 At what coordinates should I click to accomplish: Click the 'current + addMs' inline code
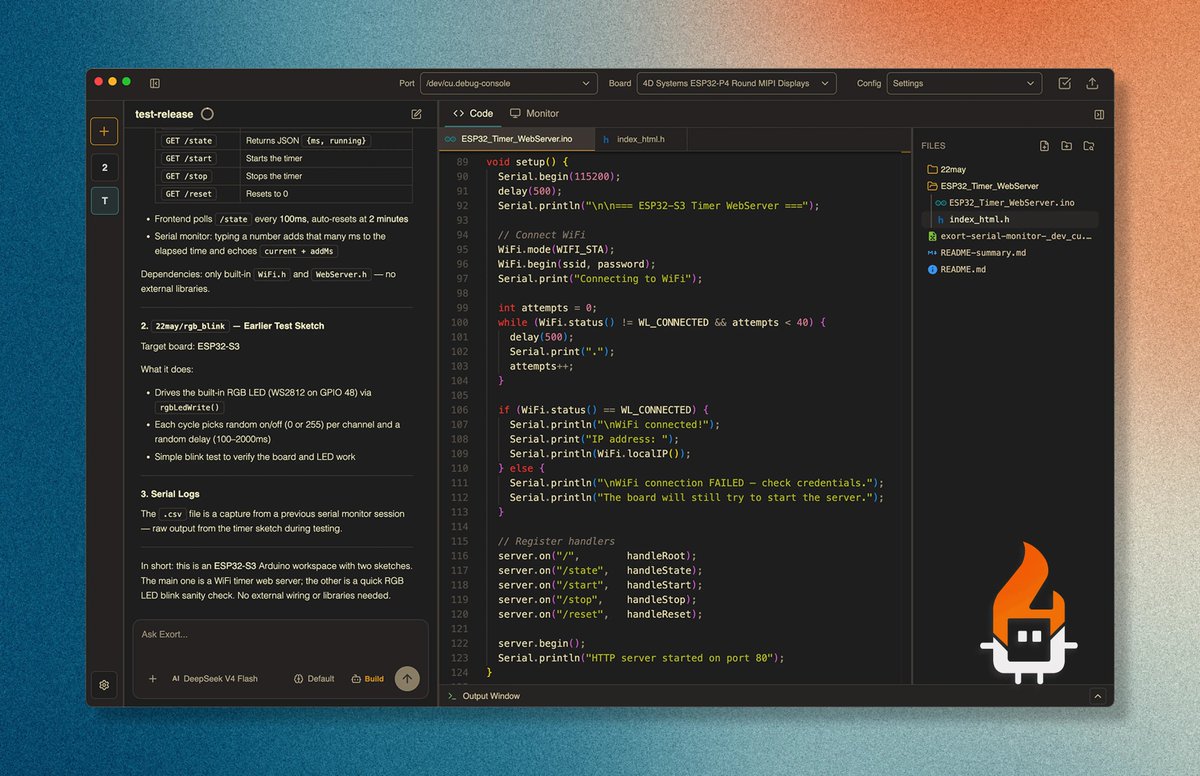[x=298, y=252]
